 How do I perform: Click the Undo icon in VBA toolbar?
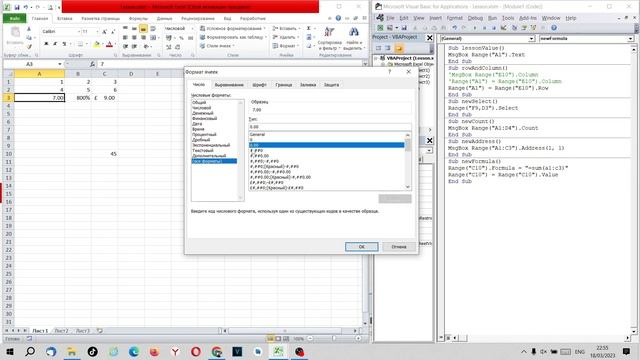click(x=454, y=28)
